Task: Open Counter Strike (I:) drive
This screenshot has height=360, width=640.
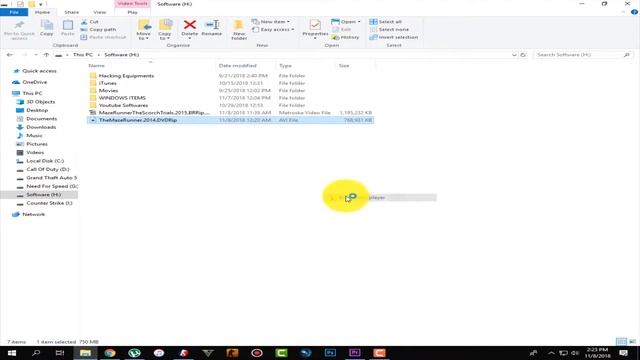Action: pos(49,203)
